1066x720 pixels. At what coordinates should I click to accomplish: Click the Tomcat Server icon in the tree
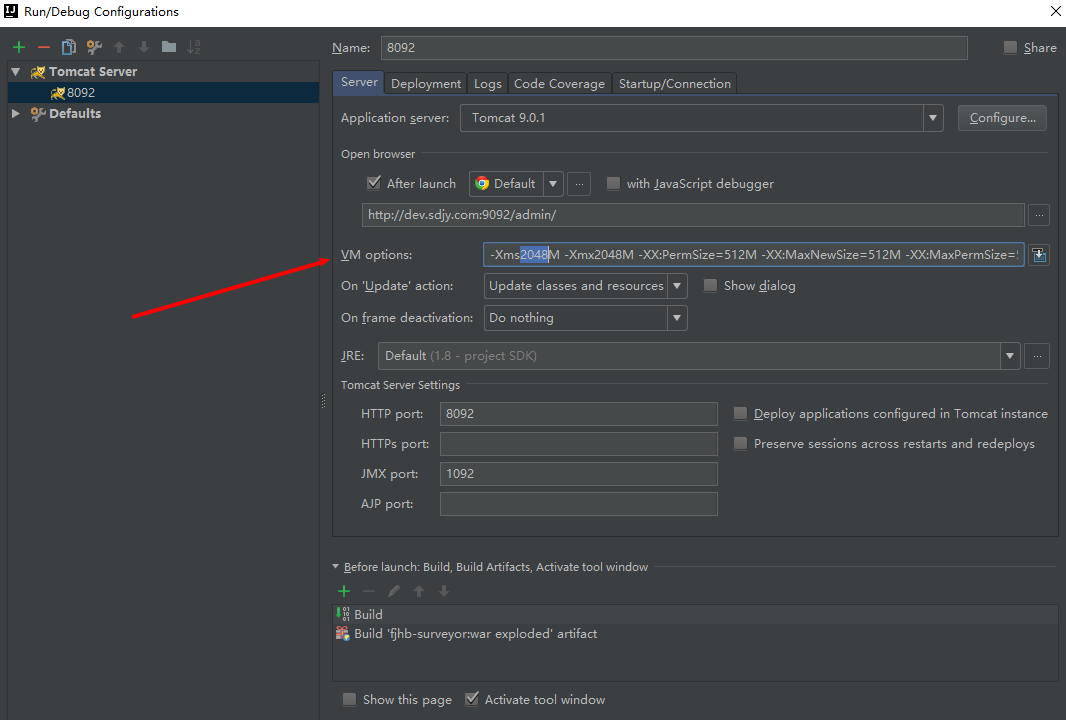point(38,72)
